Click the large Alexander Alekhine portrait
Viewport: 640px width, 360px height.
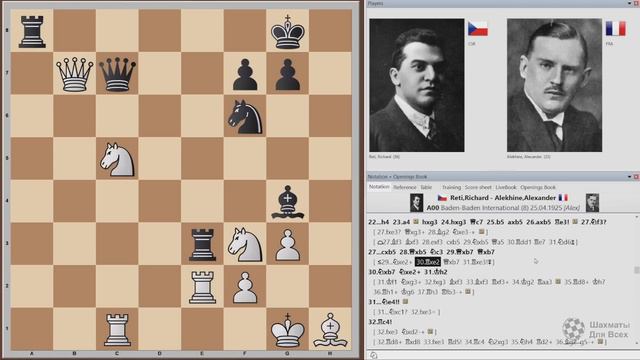pyautogui.click(x=554, y=85)
